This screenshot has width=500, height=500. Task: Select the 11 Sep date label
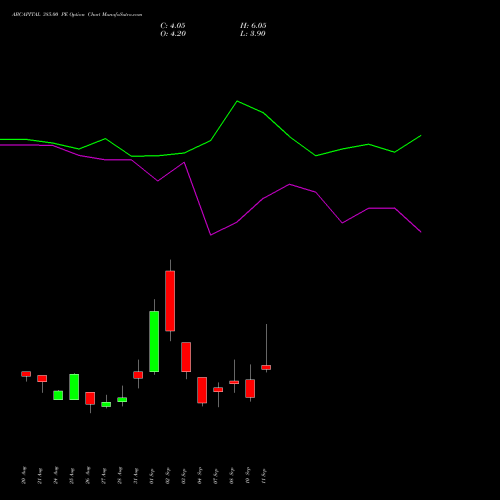264,475
